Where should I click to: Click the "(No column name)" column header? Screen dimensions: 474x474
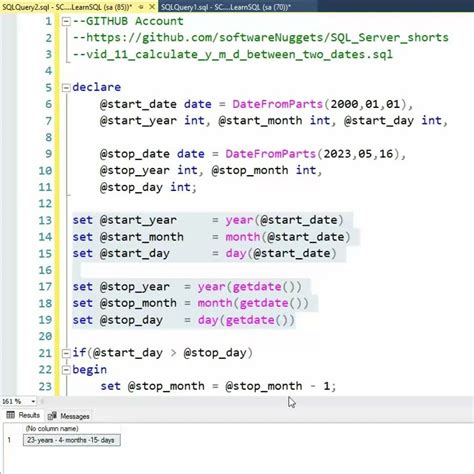pyautogui.click(x=52, y=429)
